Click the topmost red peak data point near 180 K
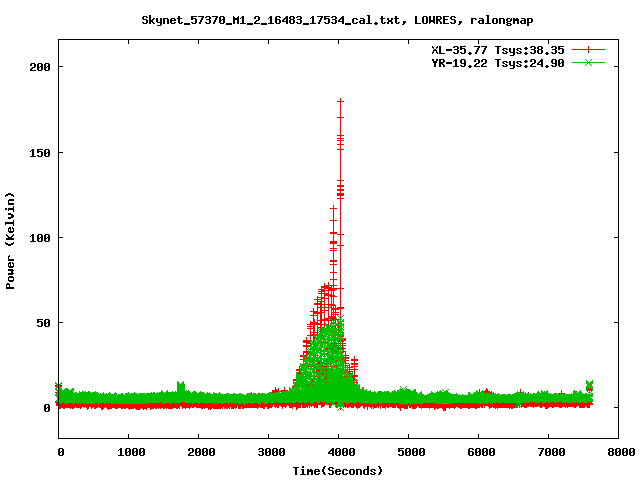Screen dimensions: 640x480 click(340, 101)
